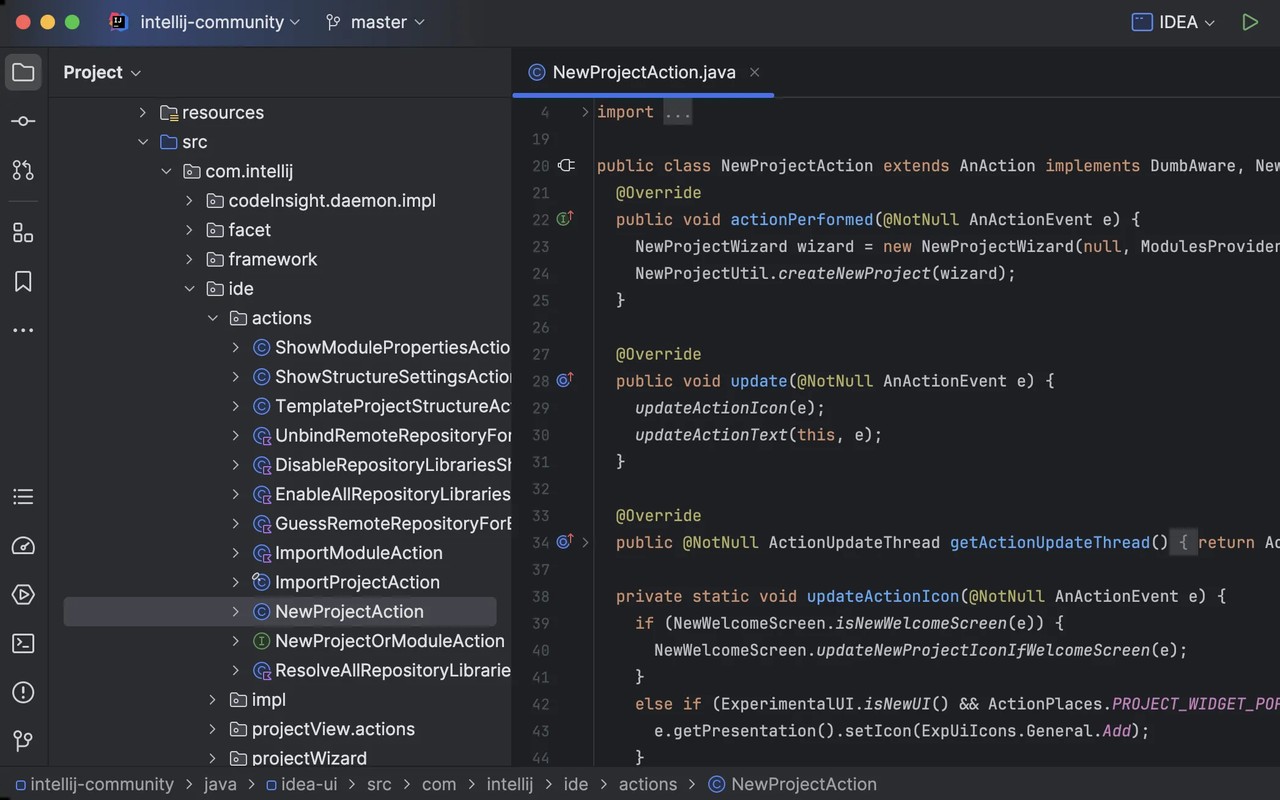The height and width of the screenshot is (800, 1280).
Task: Expand the projectView.actions package node
Action: (212, 729)
